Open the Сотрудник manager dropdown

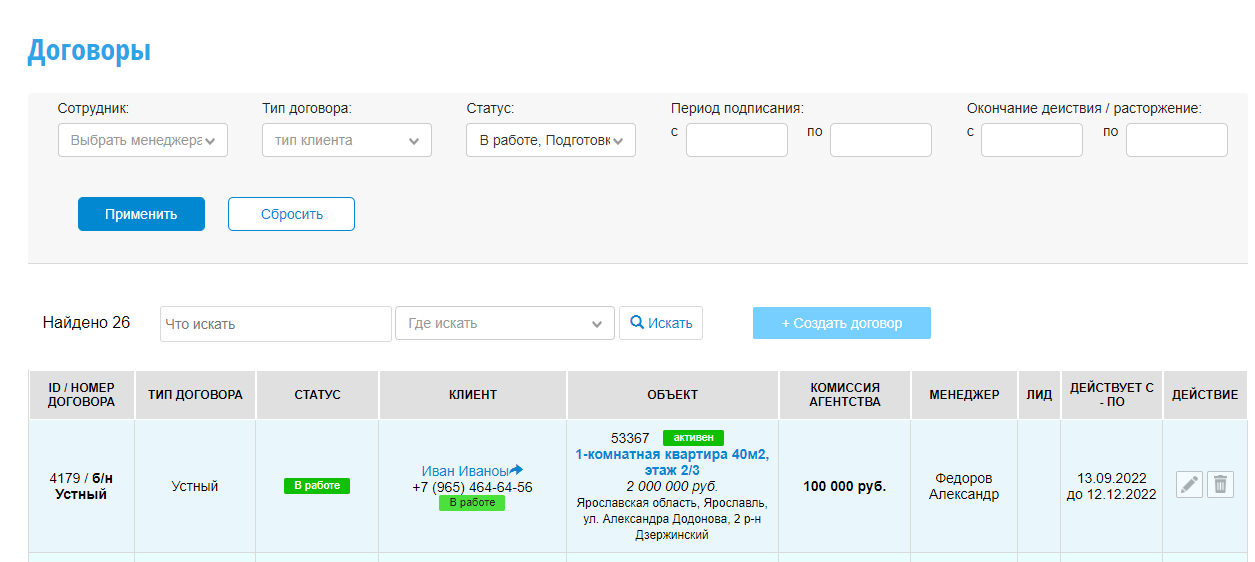143,140
